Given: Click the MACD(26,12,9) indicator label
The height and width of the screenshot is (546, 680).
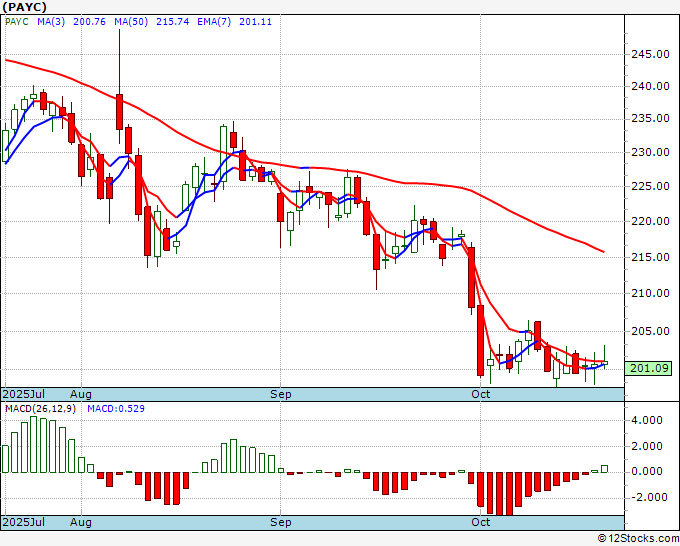Looking at the screenshot, I should pyautogui.click(x=40, y=409).
